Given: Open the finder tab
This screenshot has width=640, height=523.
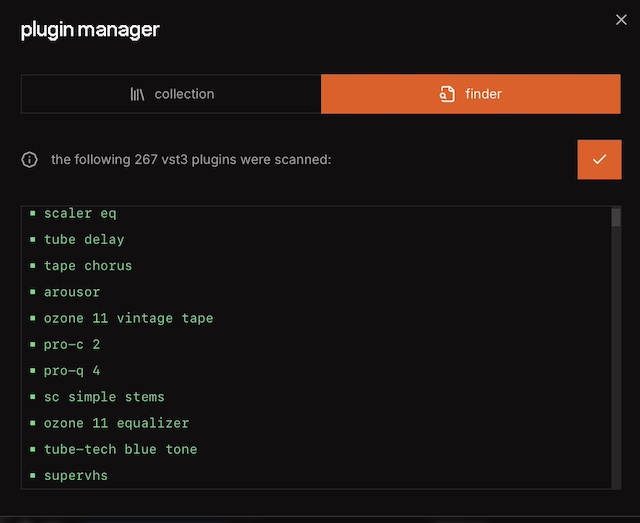Looking at the screenshot, I should (470, 94).
